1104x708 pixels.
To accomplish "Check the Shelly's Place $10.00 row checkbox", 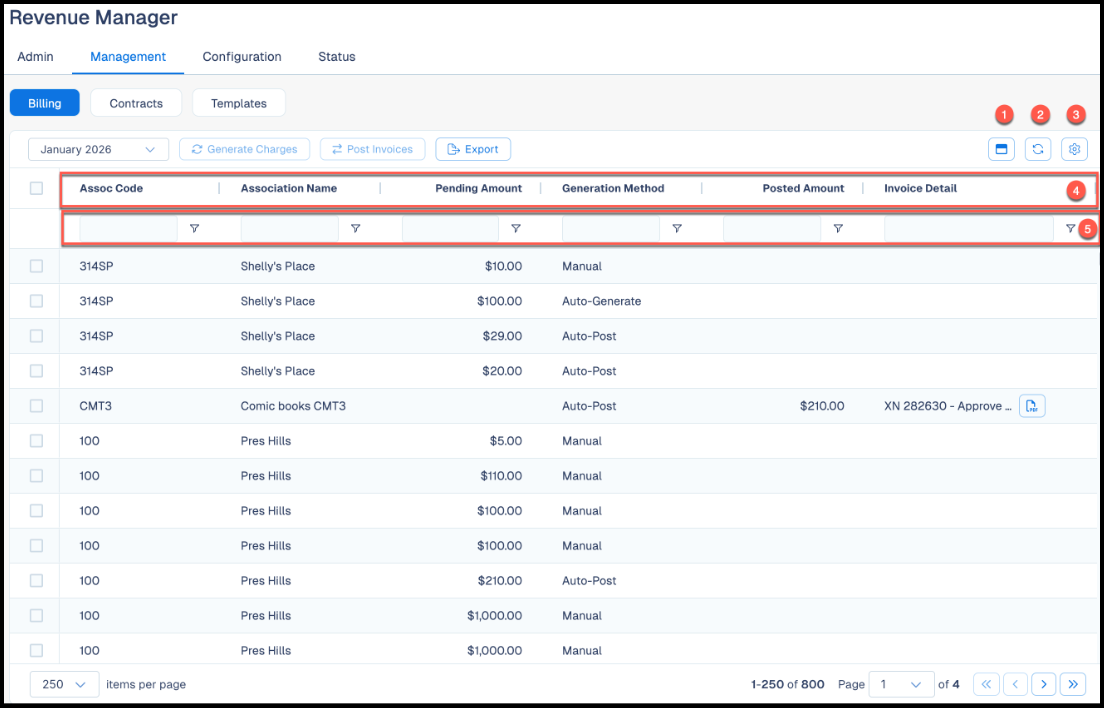I will coord(37,266).
